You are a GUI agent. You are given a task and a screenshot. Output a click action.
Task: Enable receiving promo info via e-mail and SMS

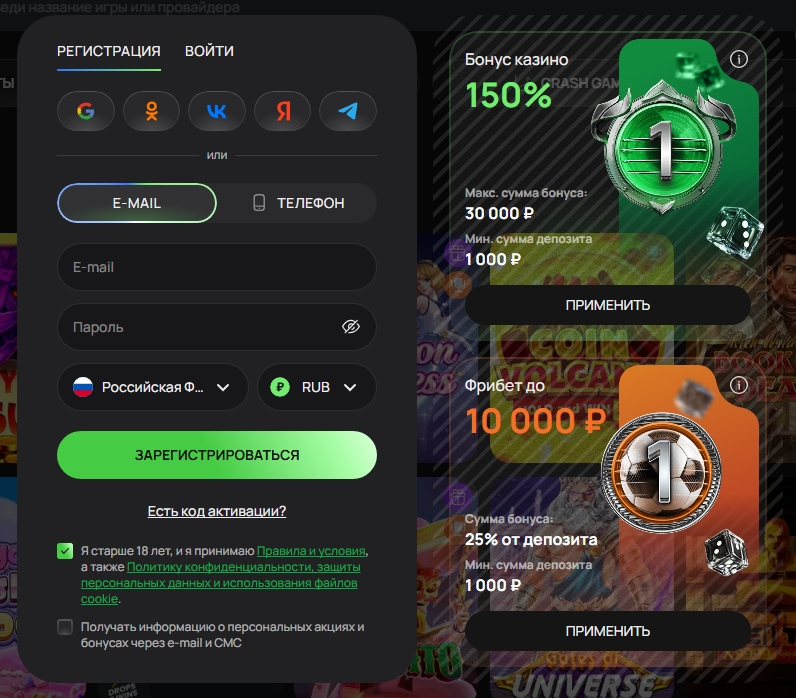[x=65, y=627]
